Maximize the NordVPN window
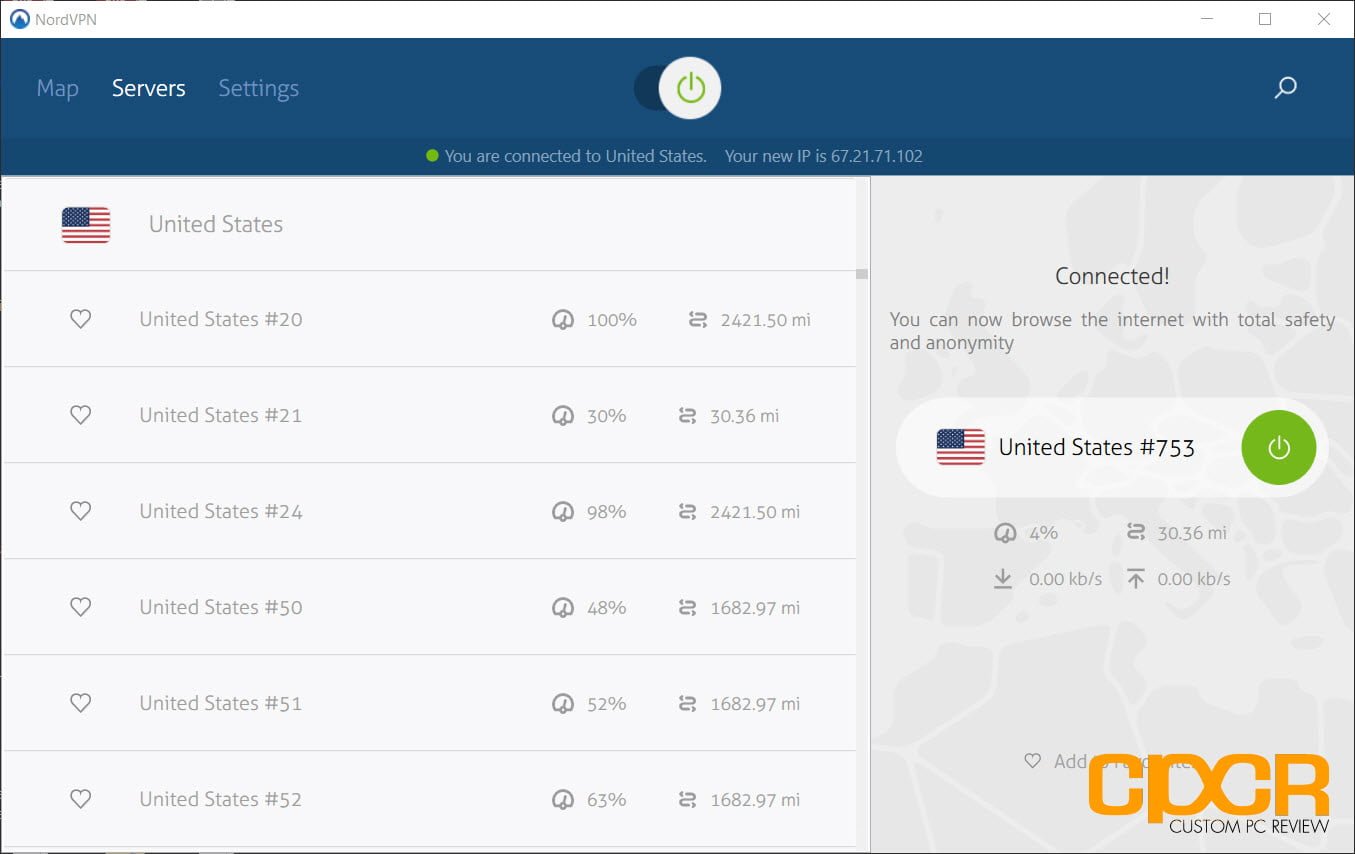 1265,19
